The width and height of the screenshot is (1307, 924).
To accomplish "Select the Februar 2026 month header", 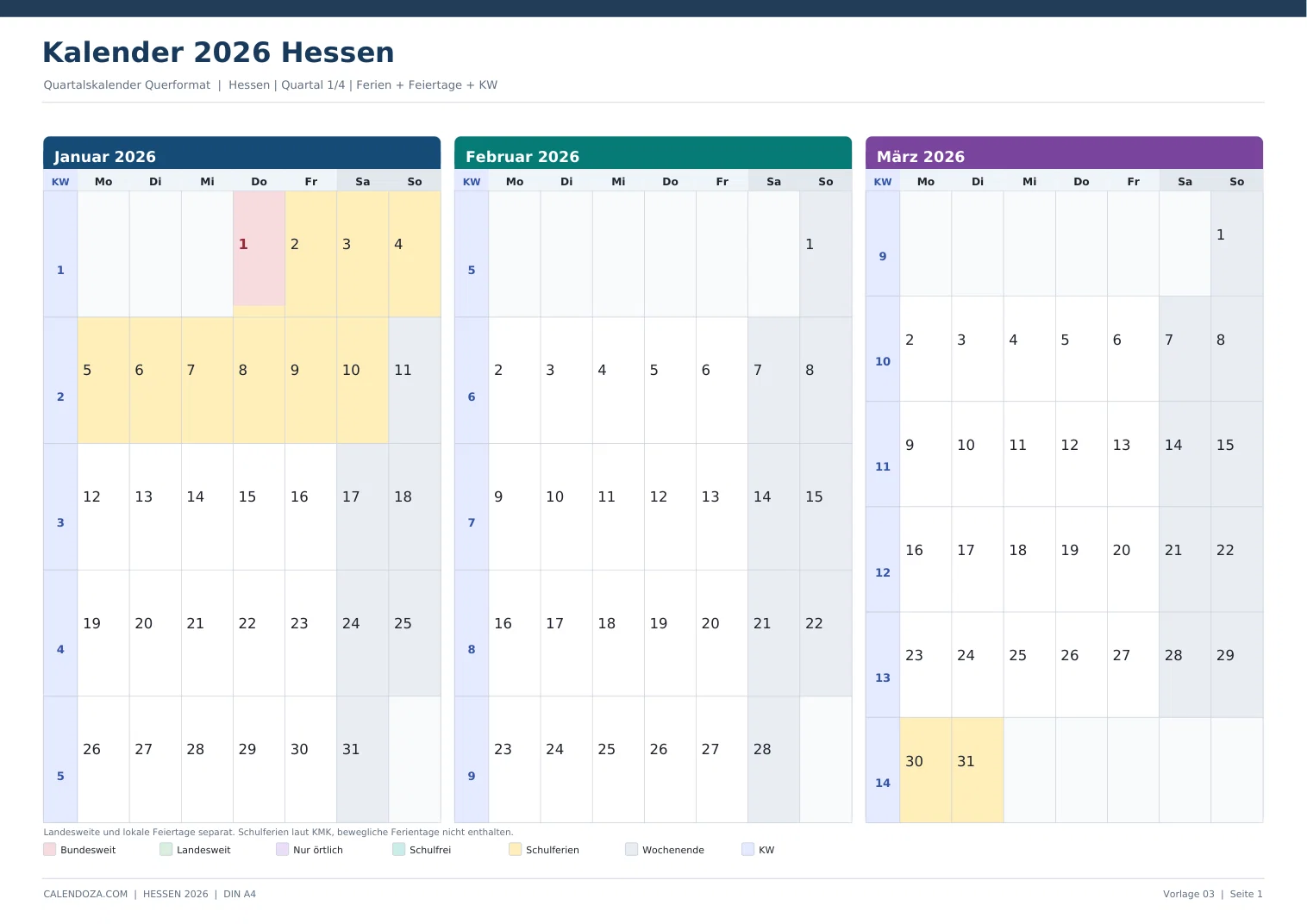I will click(x=653, y=153).
